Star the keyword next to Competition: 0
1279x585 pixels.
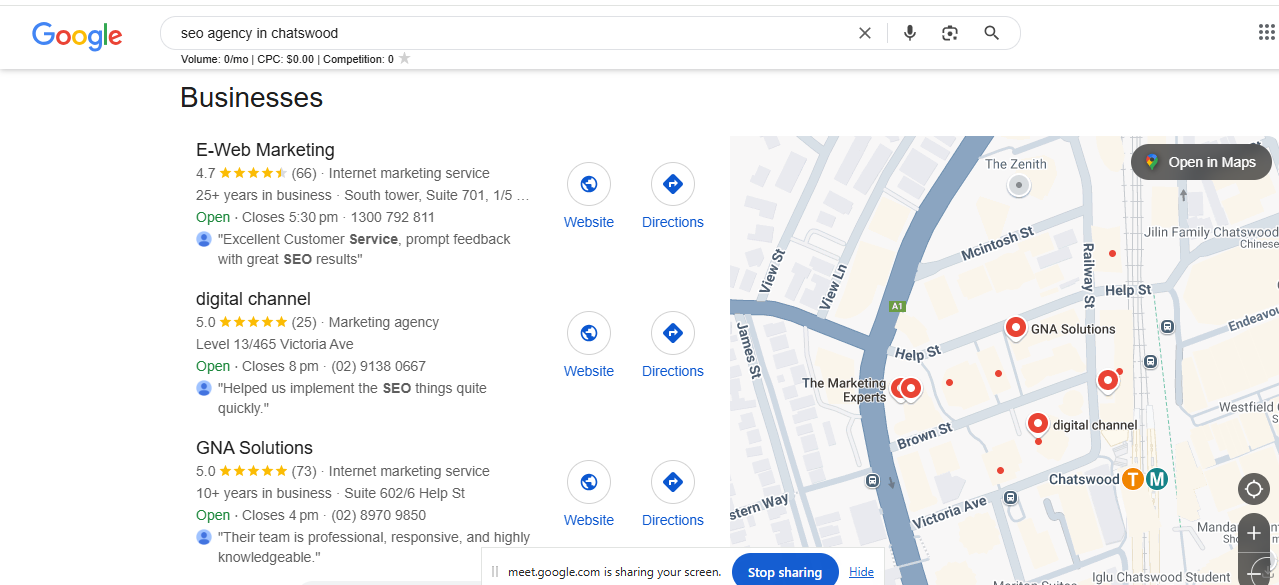coord(405,59)
